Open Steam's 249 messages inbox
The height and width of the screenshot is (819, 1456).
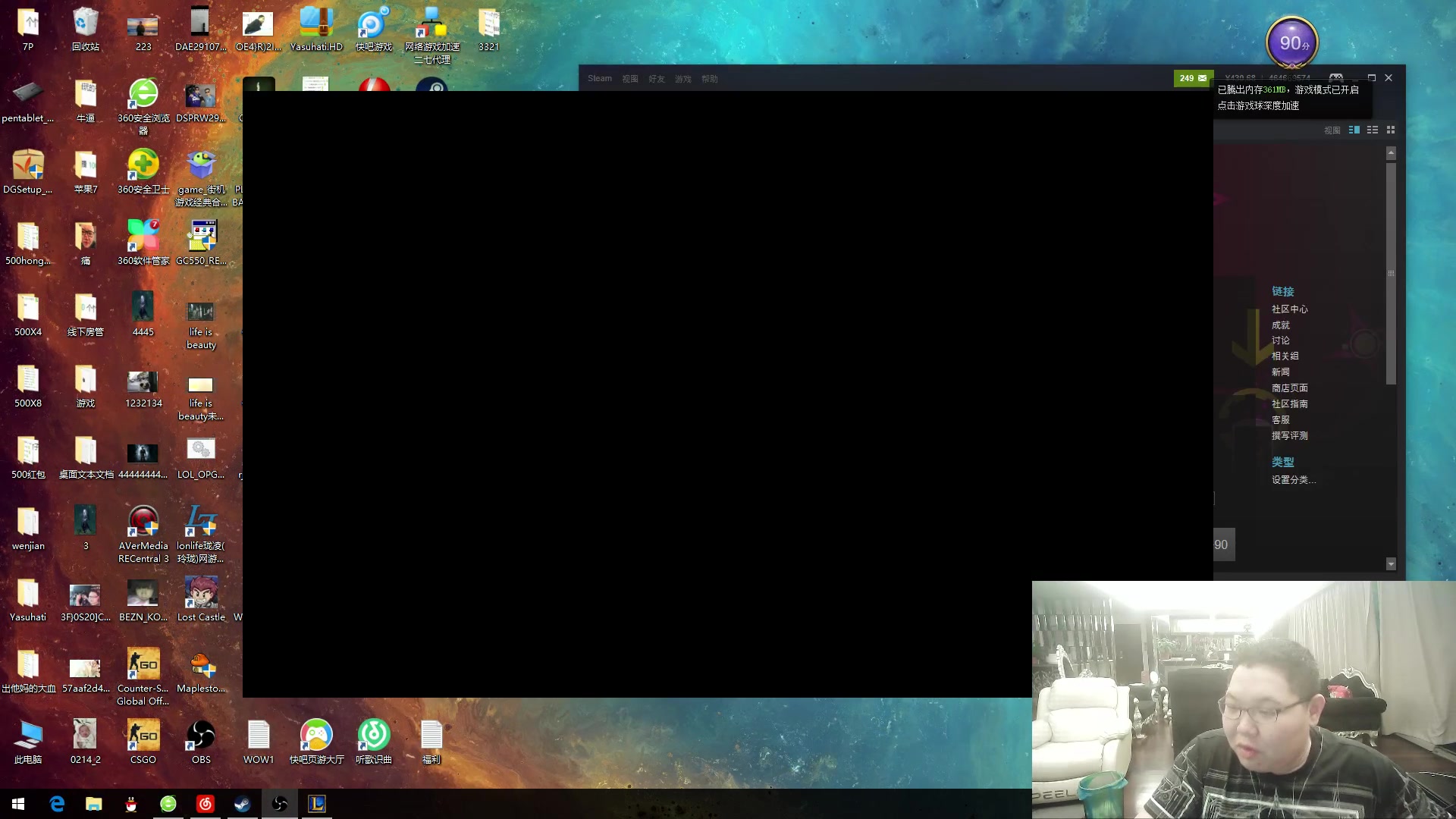(1192, 78)
